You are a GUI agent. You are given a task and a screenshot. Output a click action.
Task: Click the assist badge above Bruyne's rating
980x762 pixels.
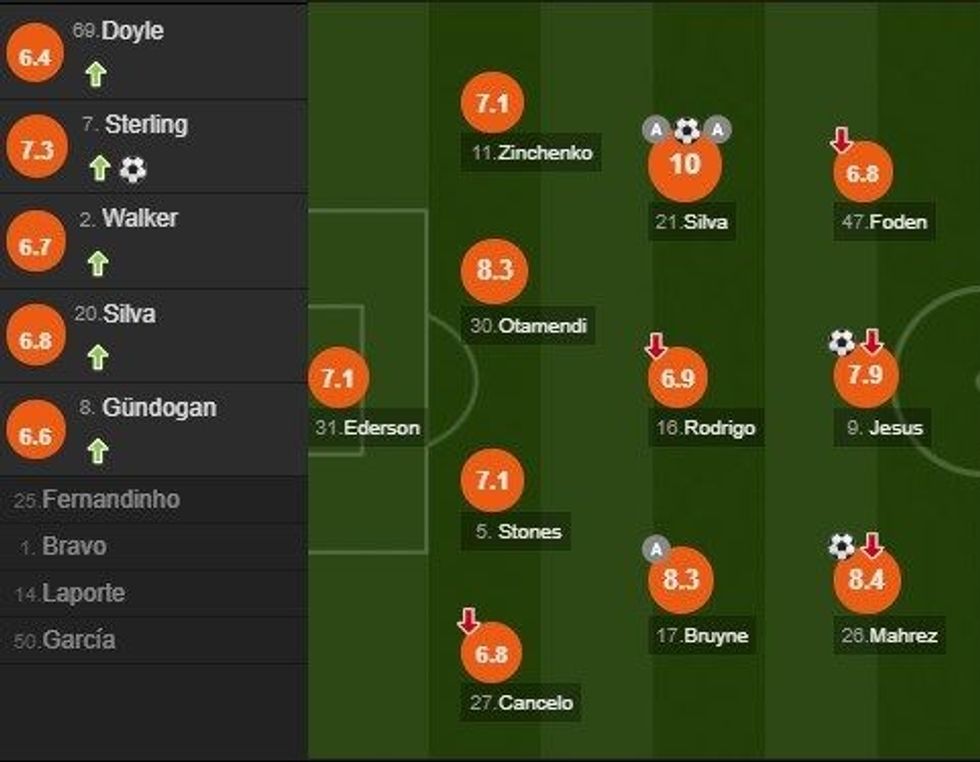[656, 548]
